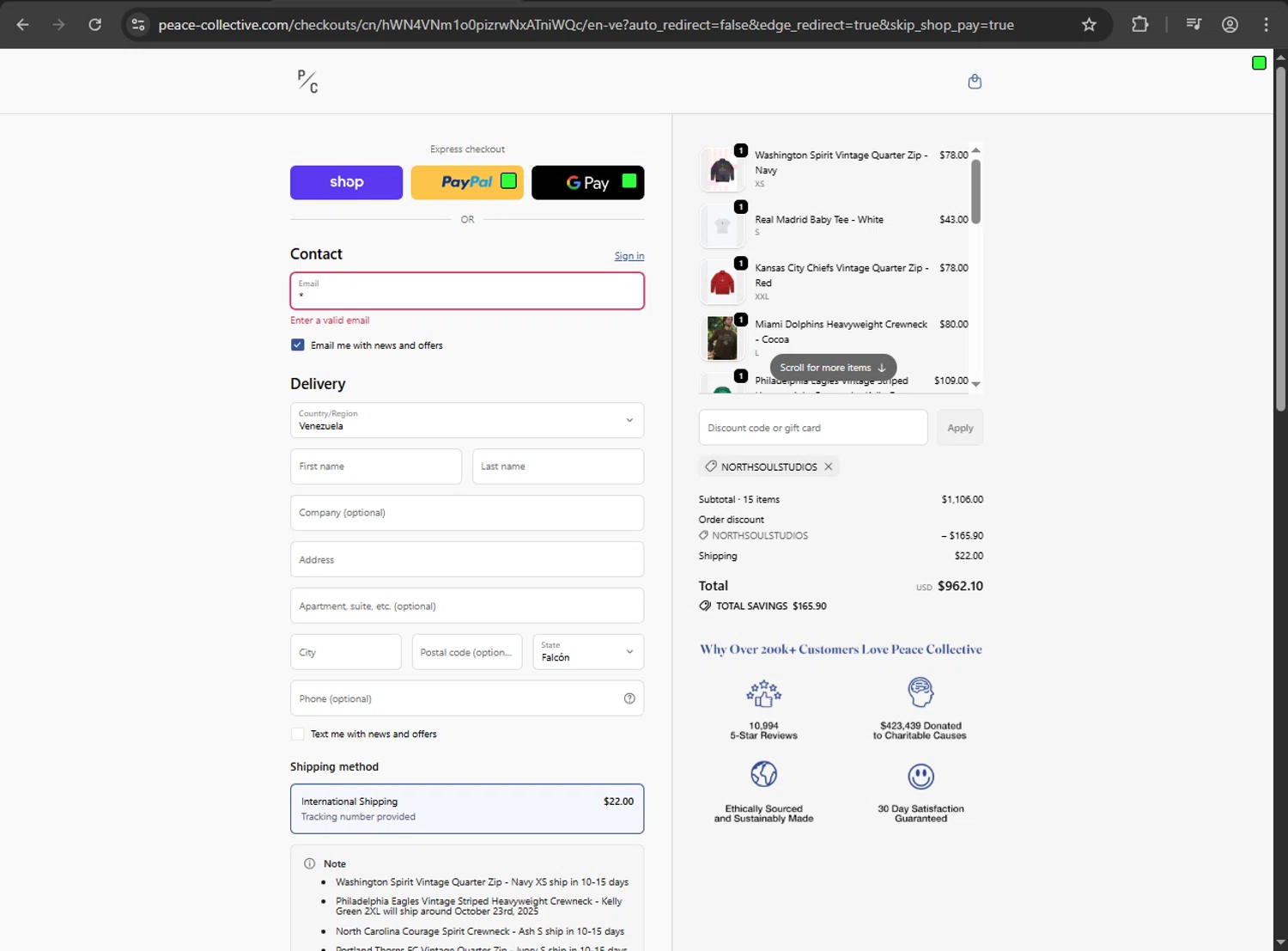Screen dimensions: 1288x951
Task: Pay with Shop Pay express button
Action: [x=346, y=182]
